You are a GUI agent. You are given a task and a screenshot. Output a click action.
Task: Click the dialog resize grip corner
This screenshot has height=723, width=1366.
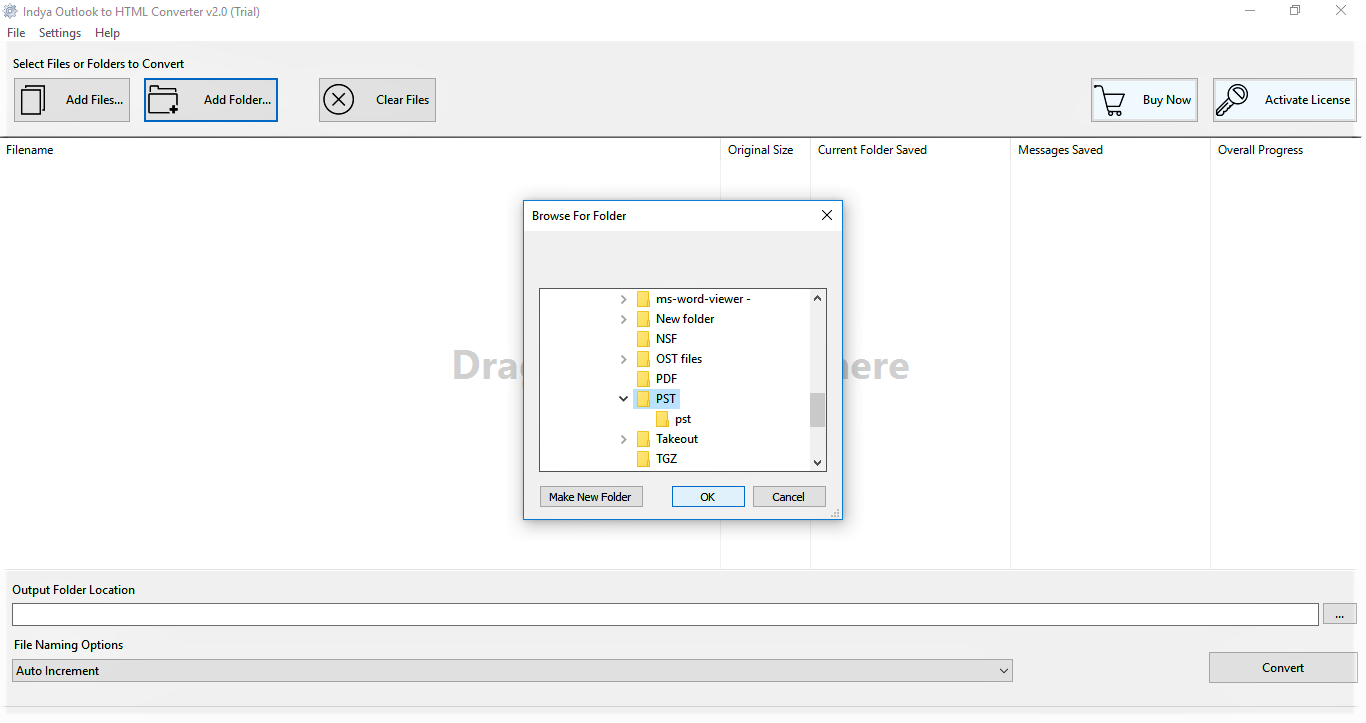pos(835,513)
